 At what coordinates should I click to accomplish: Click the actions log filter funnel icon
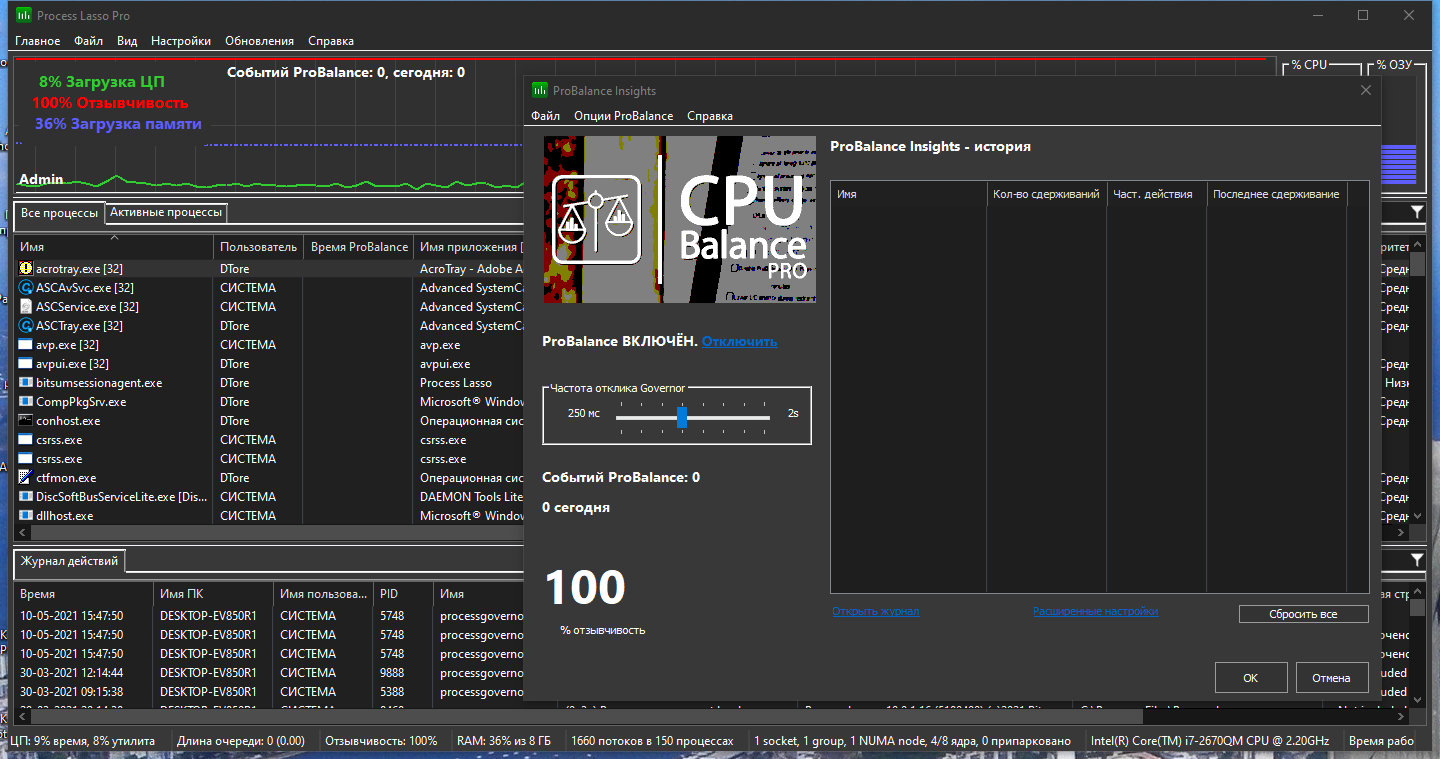(x=1417, y=560)
